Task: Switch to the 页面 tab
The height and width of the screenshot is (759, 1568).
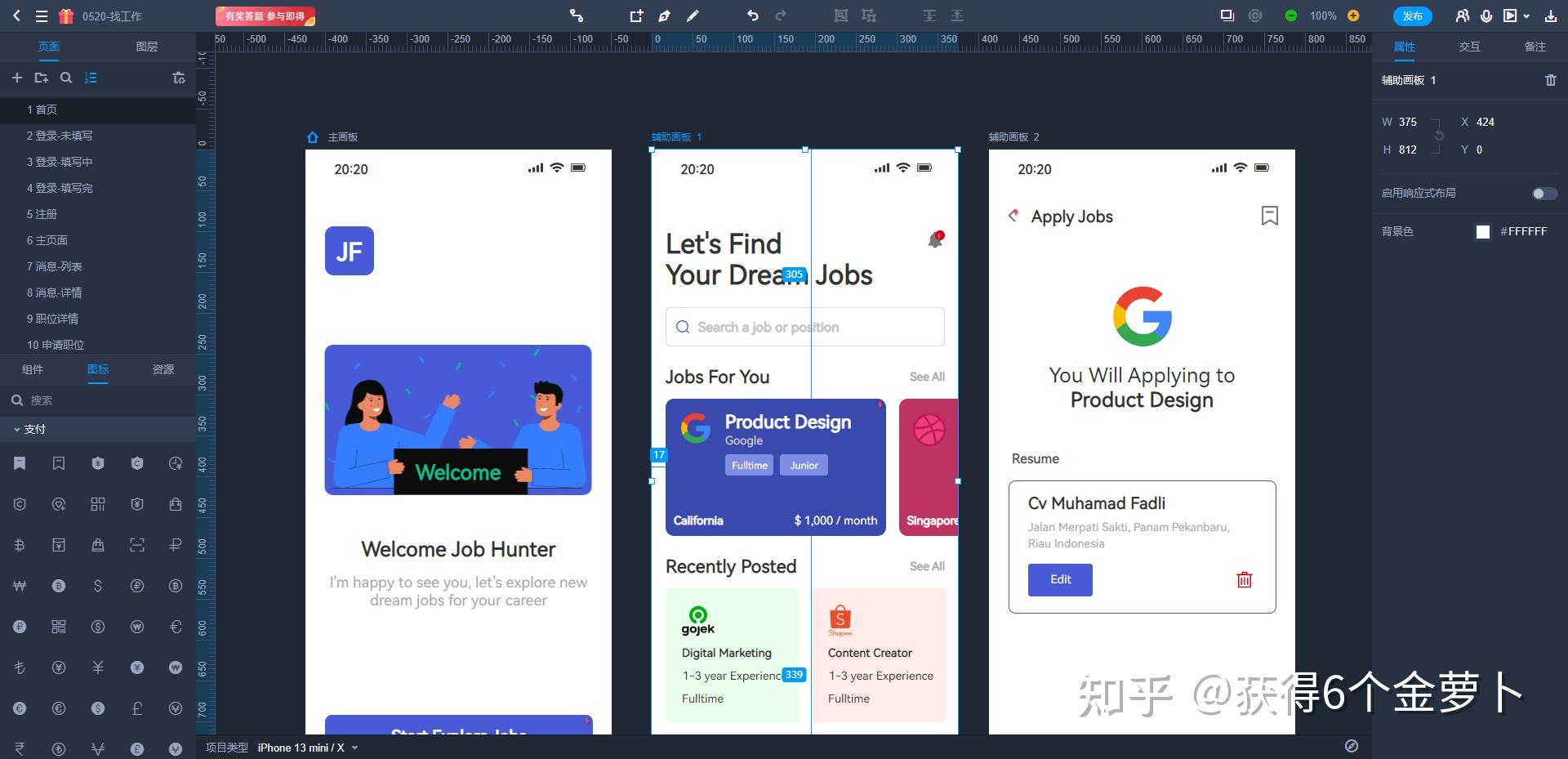Action: (49, 47)
